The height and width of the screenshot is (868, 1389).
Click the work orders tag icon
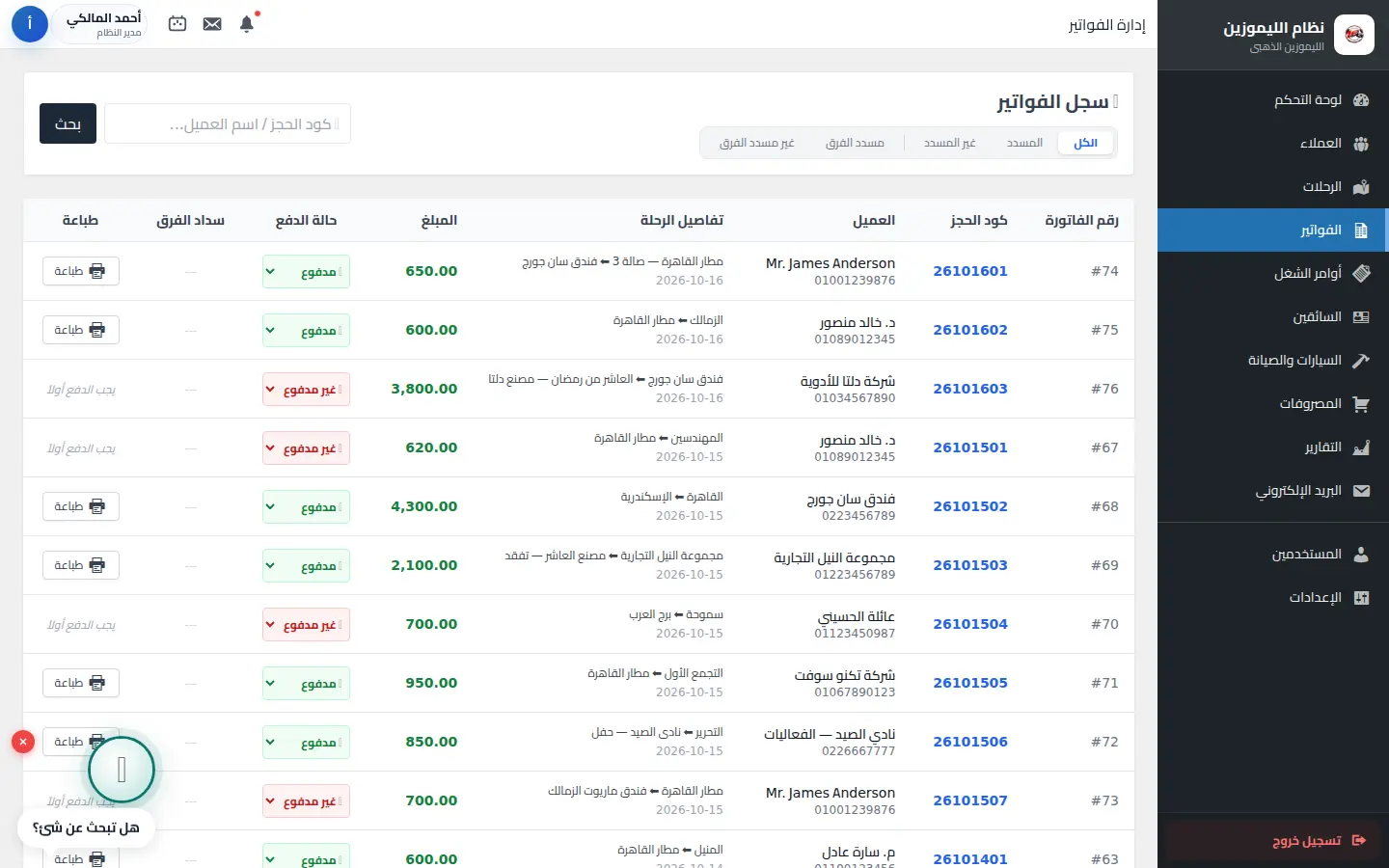(x=1361, y=274)
